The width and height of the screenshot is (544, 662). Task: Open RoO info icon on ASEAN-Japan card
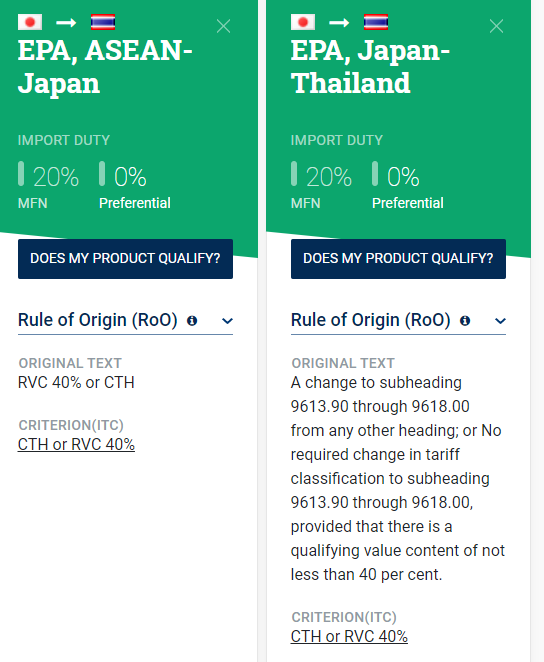pos(192,321)
